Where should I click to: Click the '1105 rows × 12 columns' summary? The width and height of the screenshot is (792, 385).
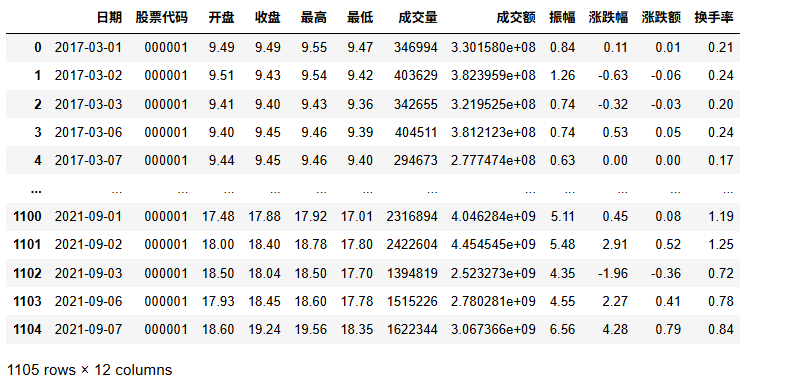point(89,370)
